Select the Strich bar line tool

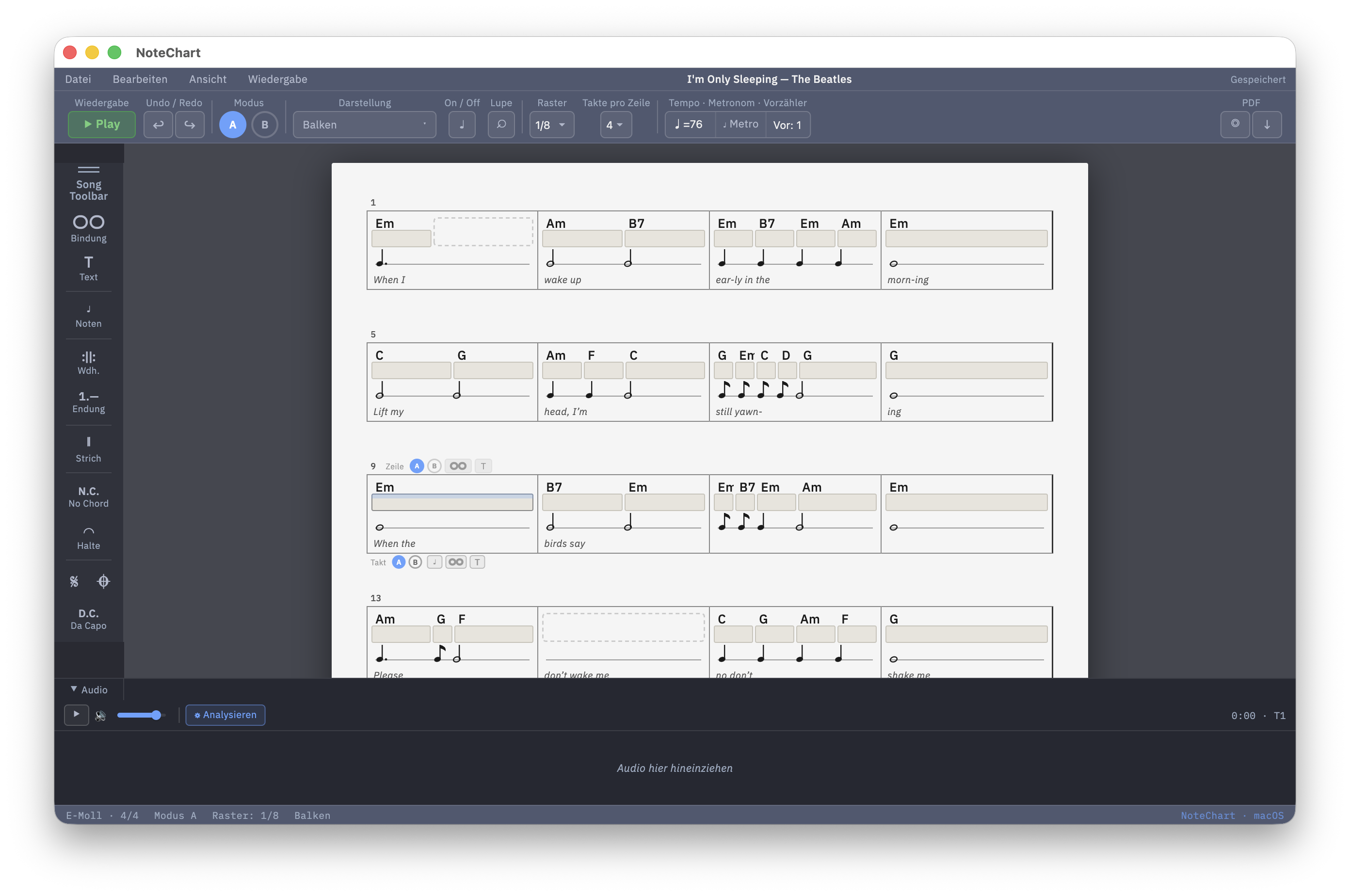[x=89, y=449]
